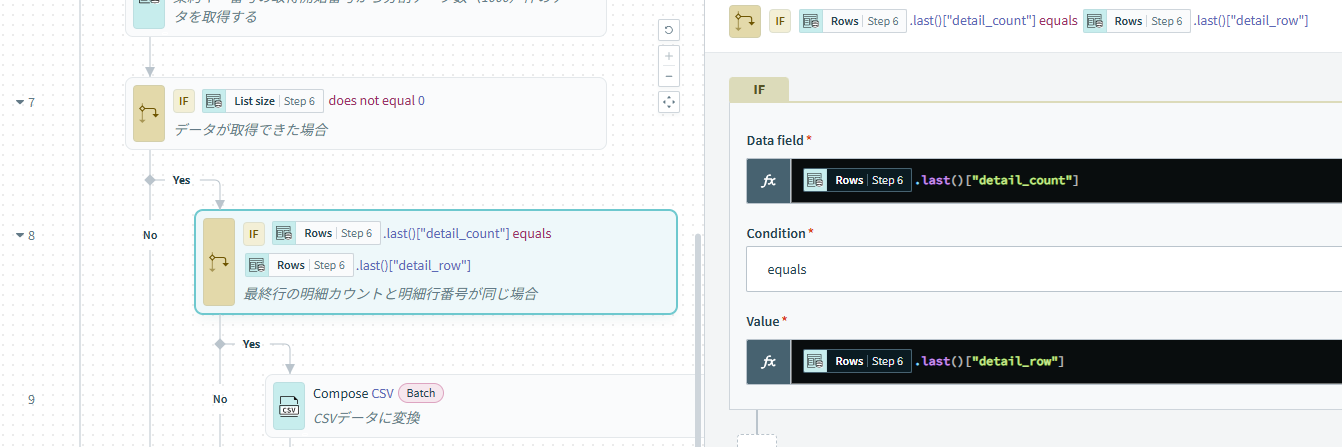
Task: Collapse step 8 using its arrow
Action: [x=19, y=236]
